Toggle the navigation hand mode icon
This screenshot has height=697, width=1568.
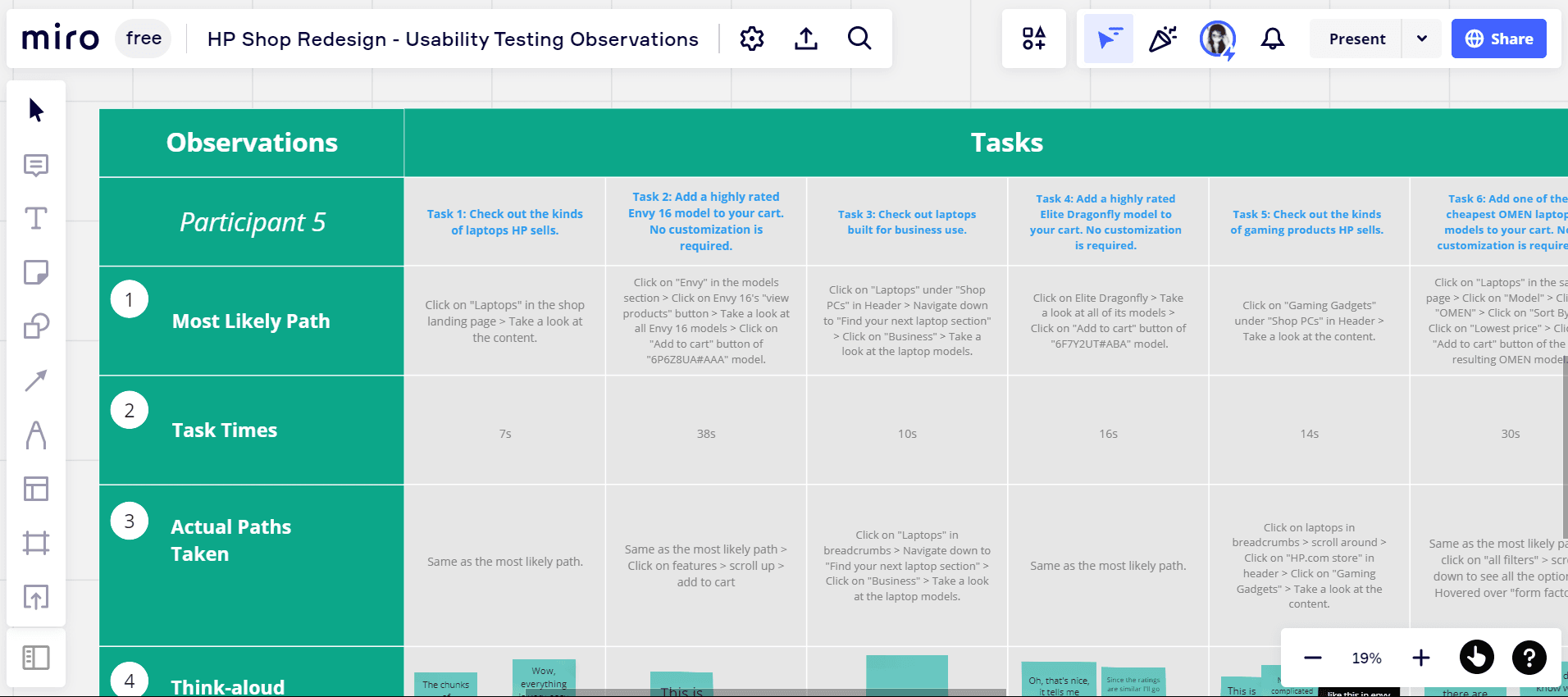(x=1477, y=658)
